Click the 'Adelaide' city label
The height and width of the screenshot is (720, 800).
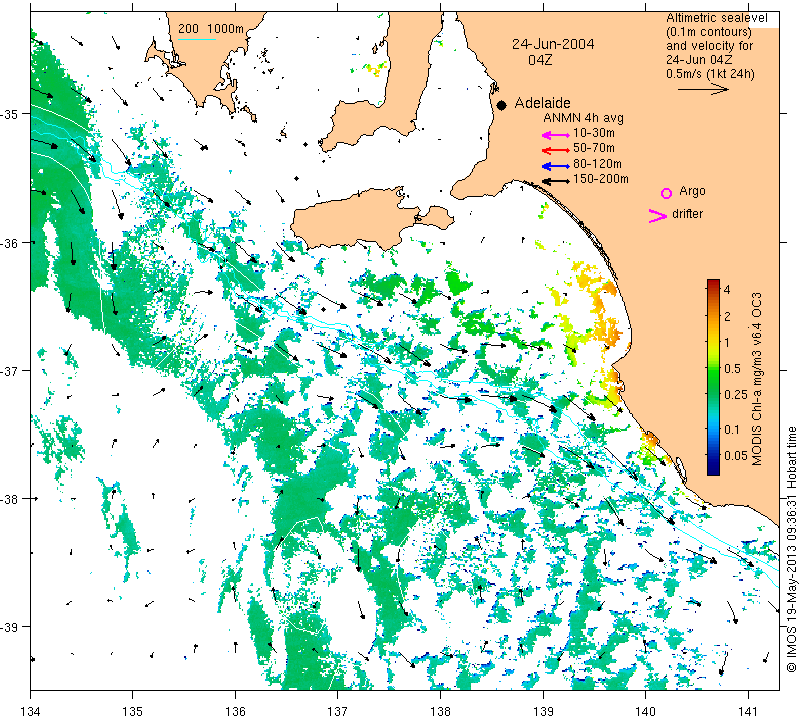click(542, 103)
